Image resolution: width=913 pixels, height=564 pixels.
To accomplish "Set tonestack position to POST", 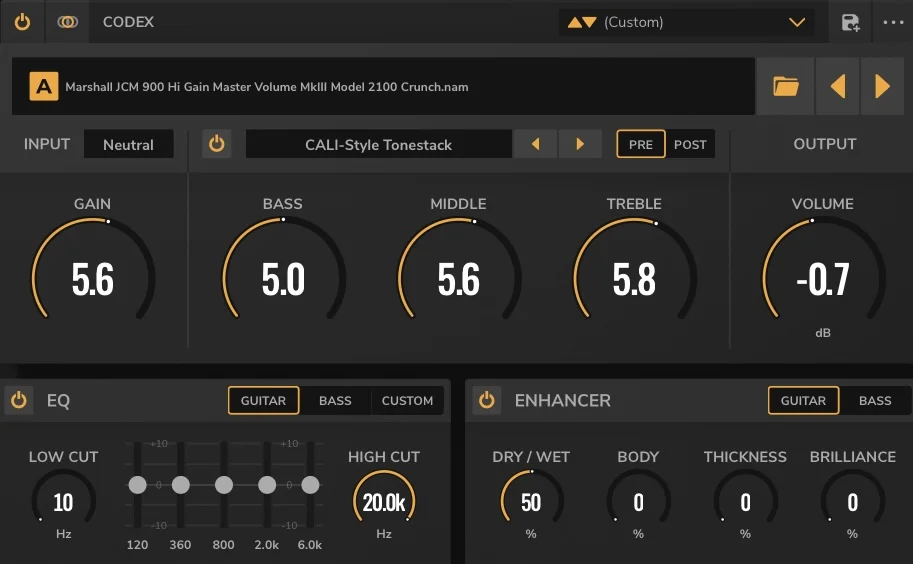I will pyautogui.click(x=690, y=144).
